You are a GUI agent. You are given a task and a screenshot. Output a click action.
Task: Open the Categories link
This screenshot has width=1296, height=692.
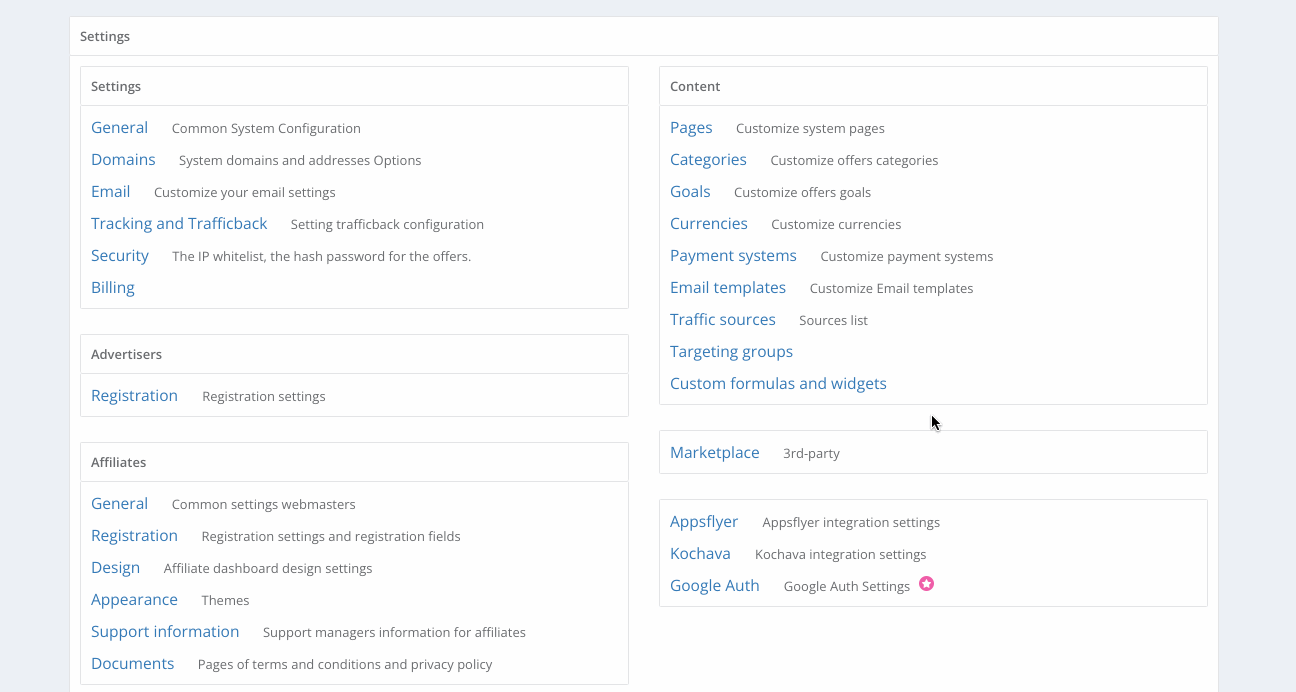708,160
